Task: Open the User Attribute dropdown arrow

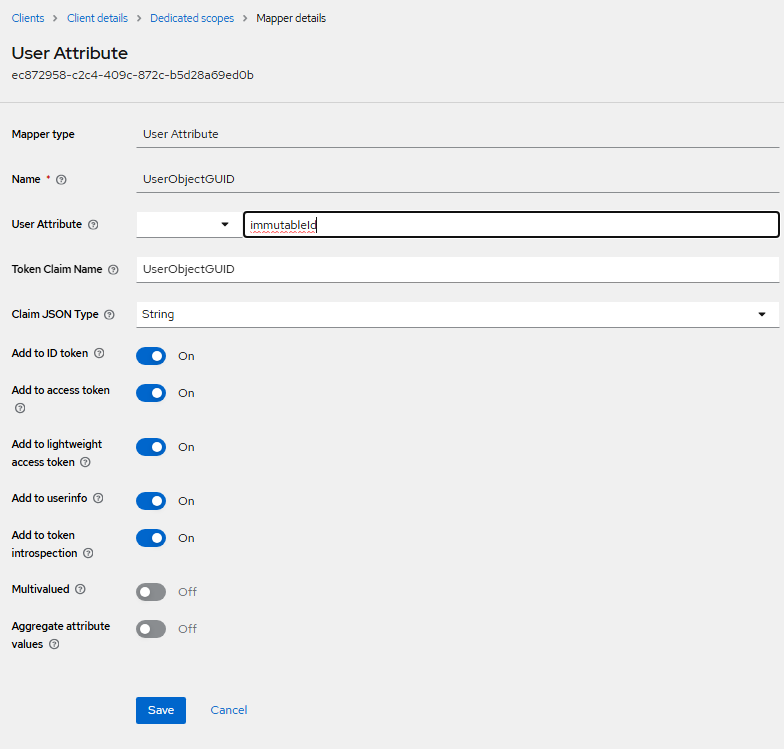Action: 224,225
